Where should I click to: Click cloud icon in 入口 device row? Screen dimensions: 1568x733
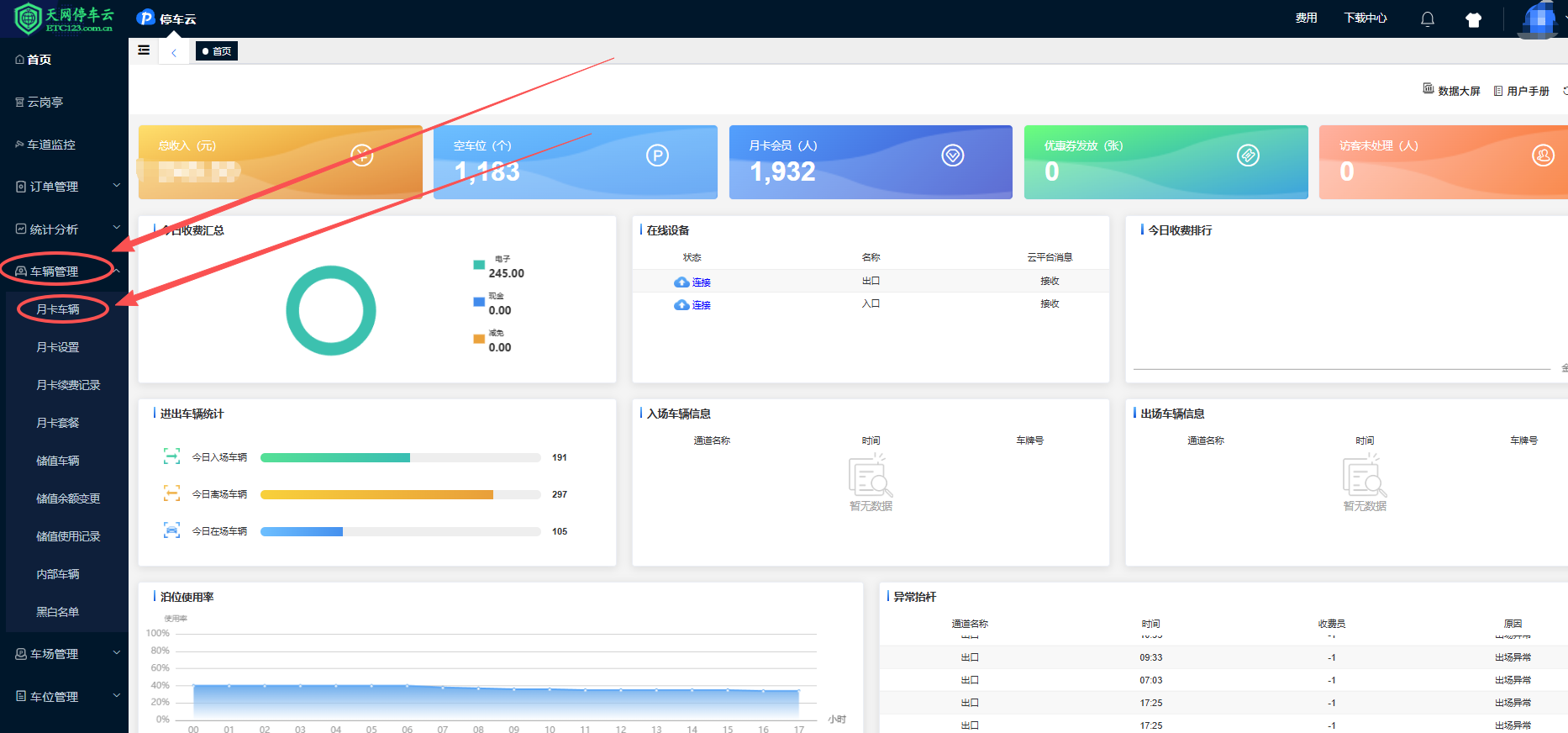pyautogui.click(x=681, y=305)
